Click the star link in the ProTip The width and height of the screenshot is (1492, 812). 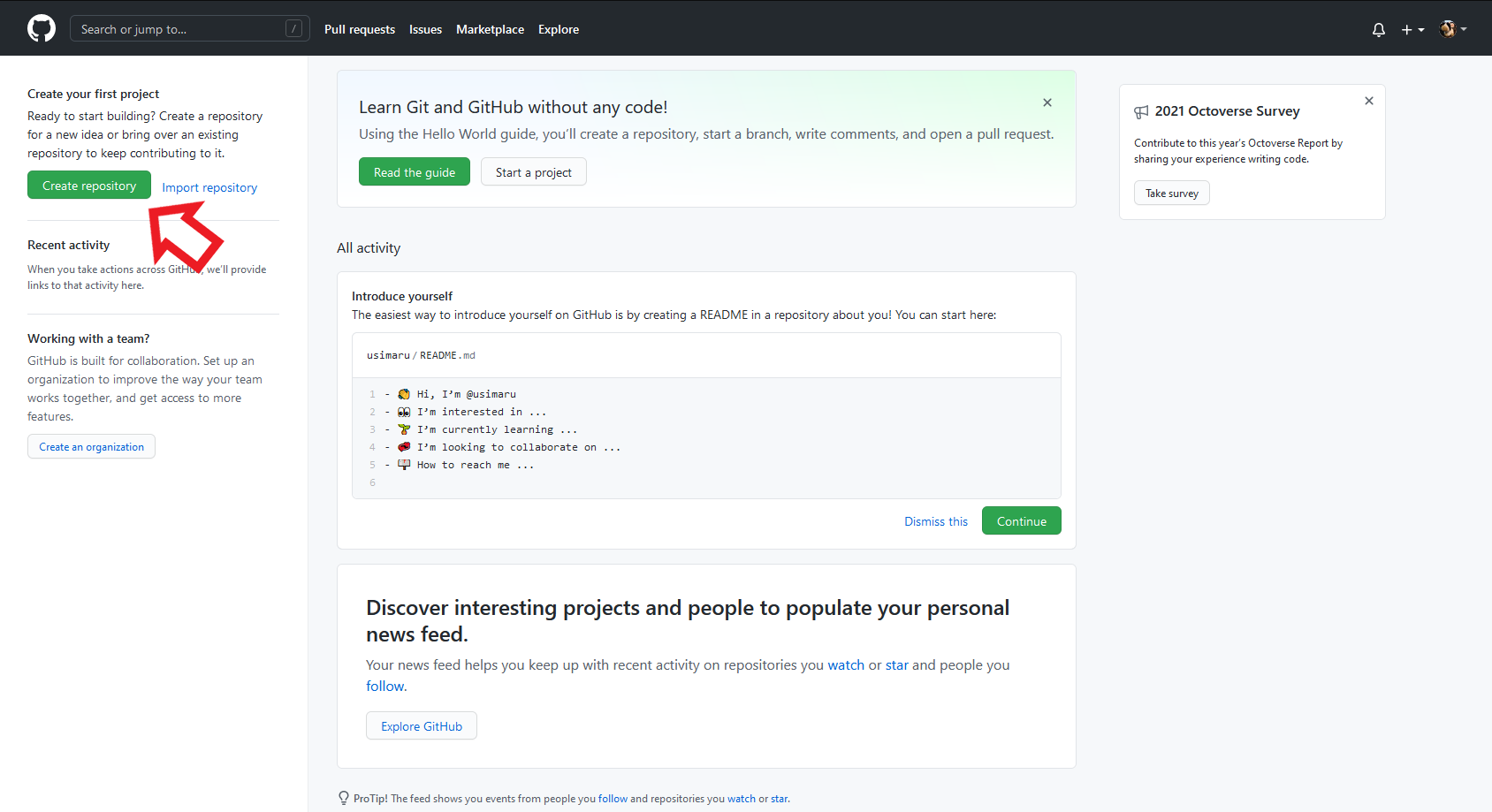[x=780, y=799]
